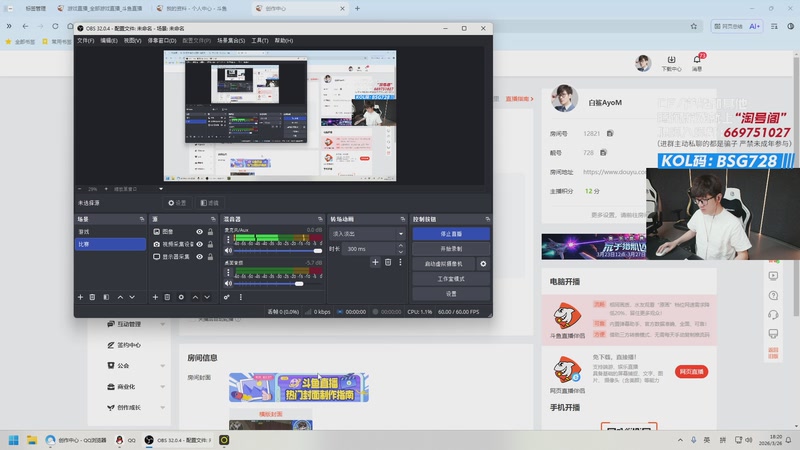Open OBS 工具(T) menu

tap(260, 40)
